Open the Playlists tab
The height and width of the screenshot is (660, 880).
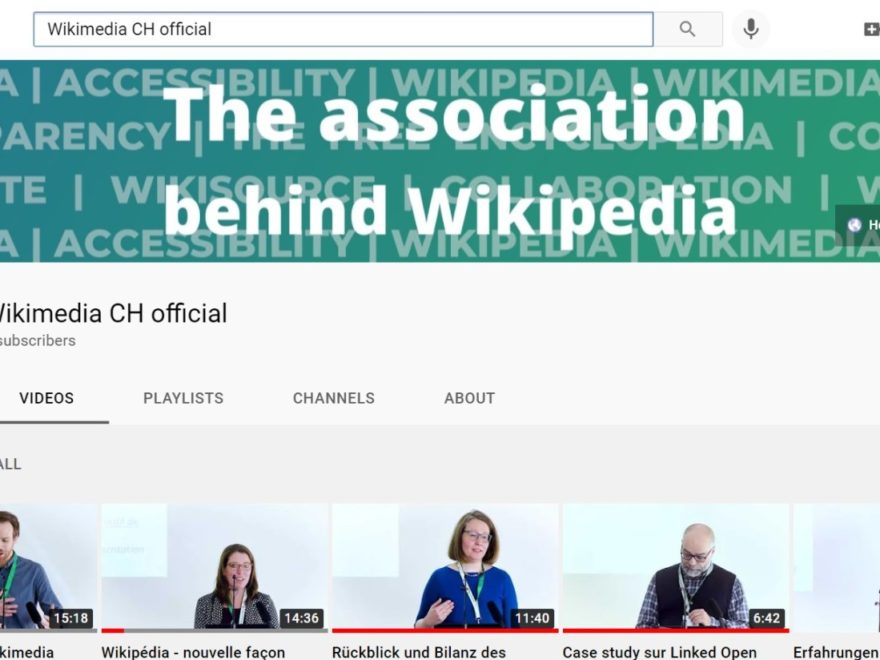183,398
